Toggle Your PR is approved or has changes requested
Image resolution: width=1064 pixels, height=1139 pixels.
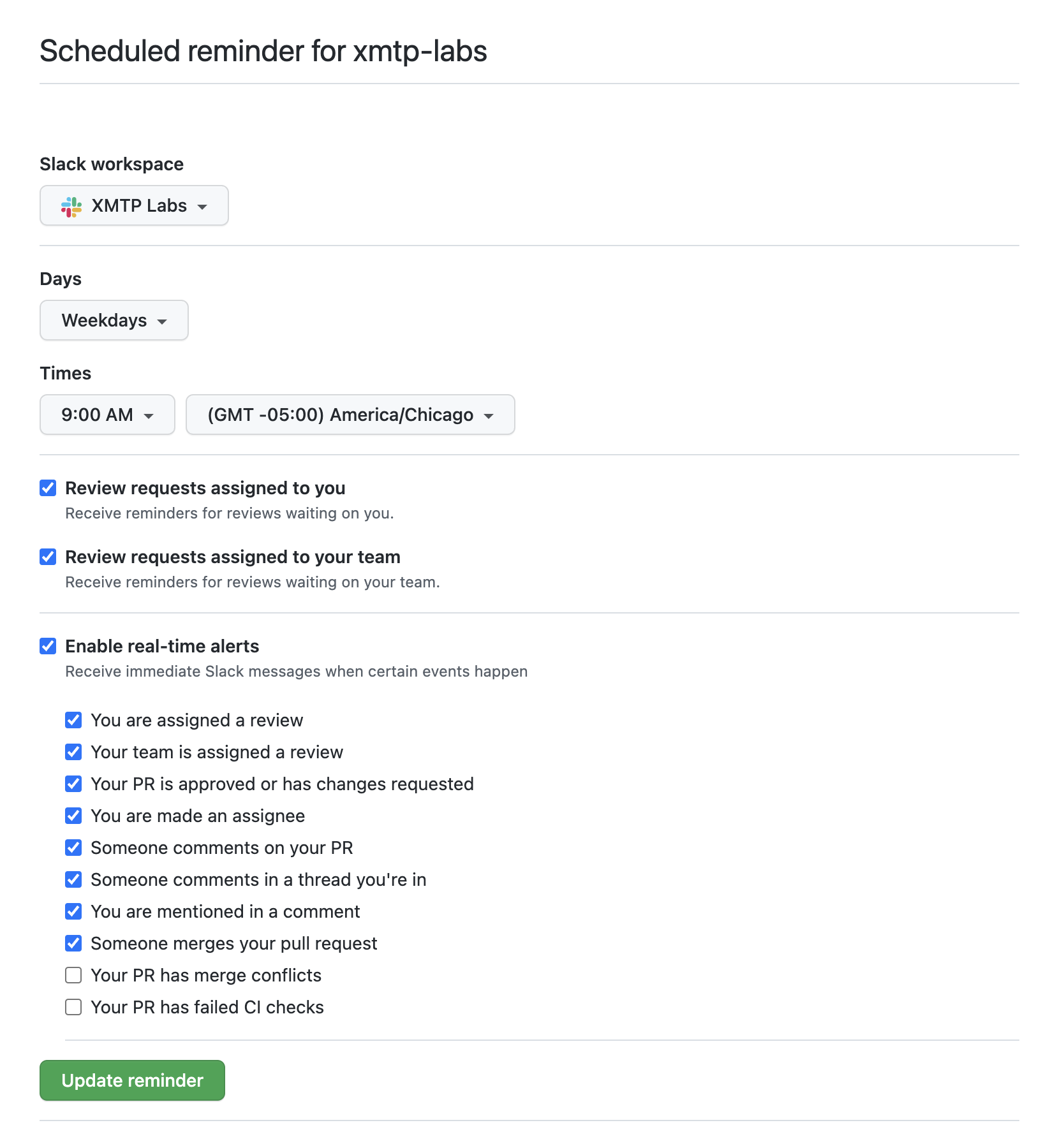pos(73,784)
